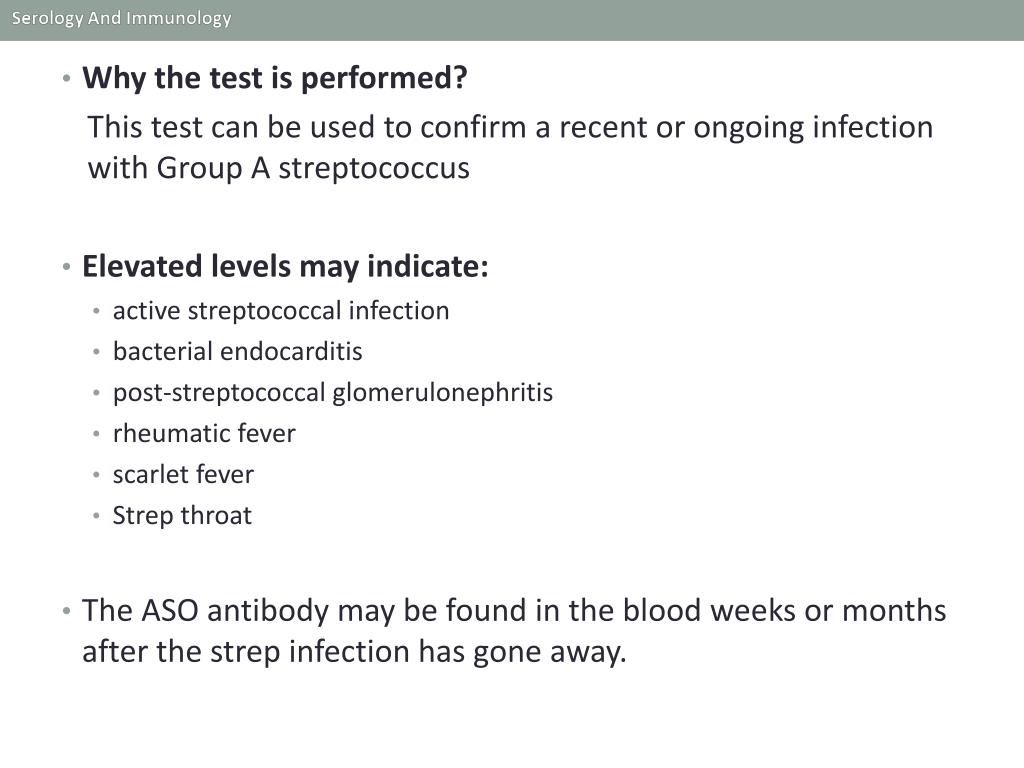The height and width of the screenshot is (768, 1024).
Task: Click the bullet before 'The ASO antibody'
Action: pyautogui.click(x=66, y=611)
